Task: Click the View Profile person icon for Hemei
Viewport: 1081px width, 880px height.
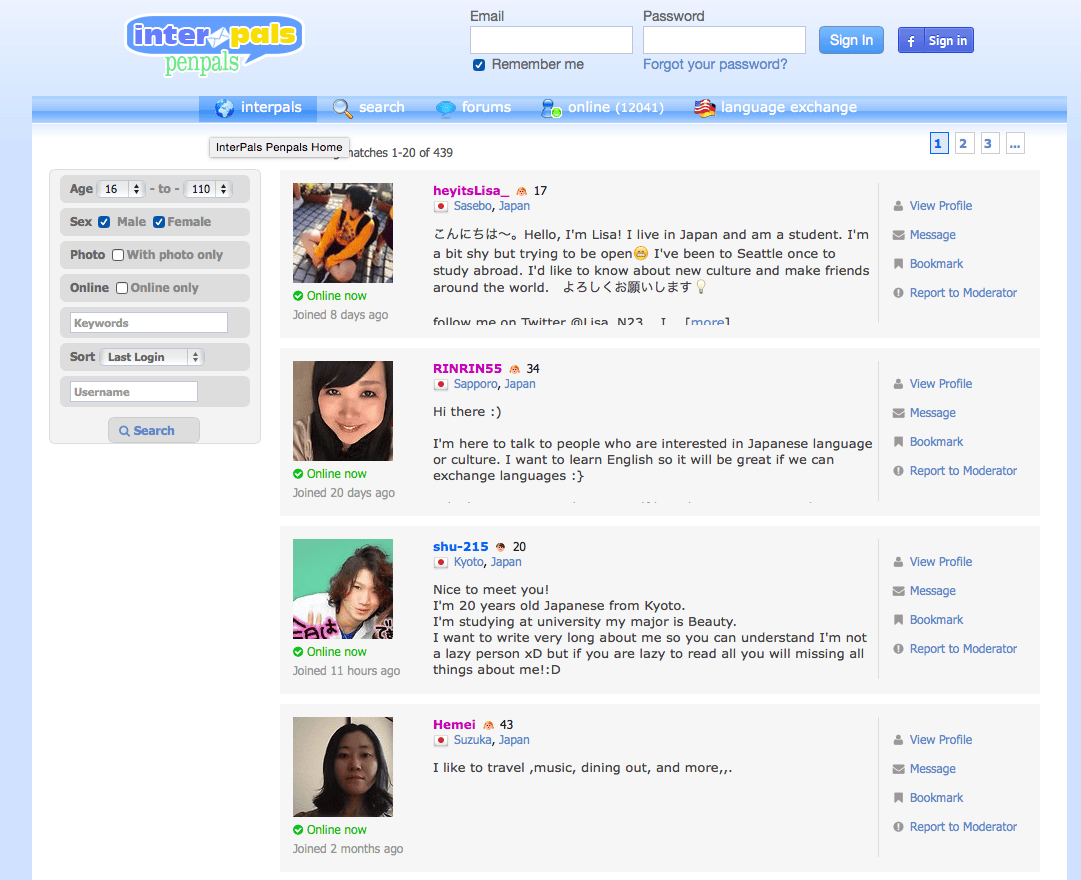Action: click(898, 740)
